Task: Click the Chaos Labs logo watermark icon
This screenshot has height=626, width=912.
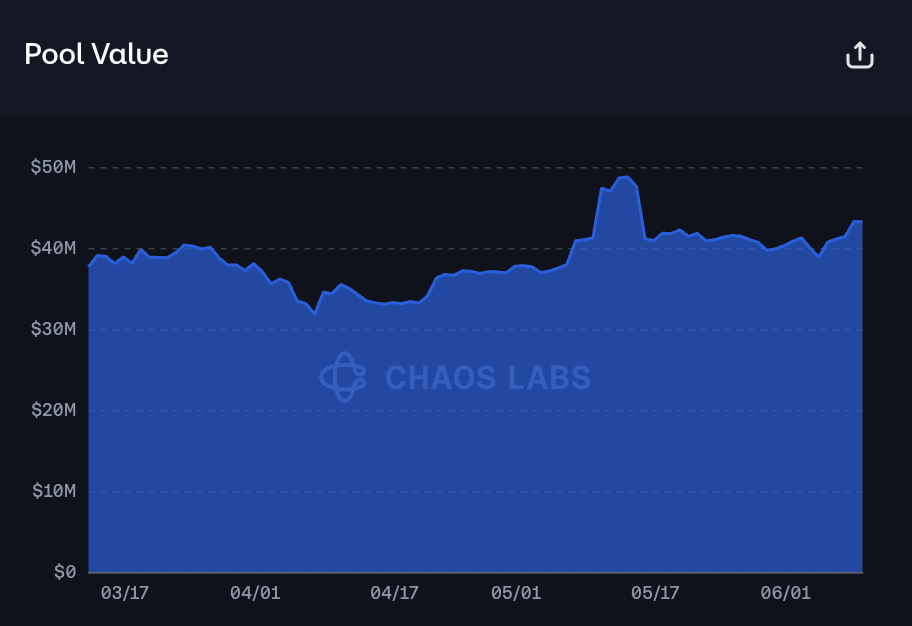Action: pos(343,377)
